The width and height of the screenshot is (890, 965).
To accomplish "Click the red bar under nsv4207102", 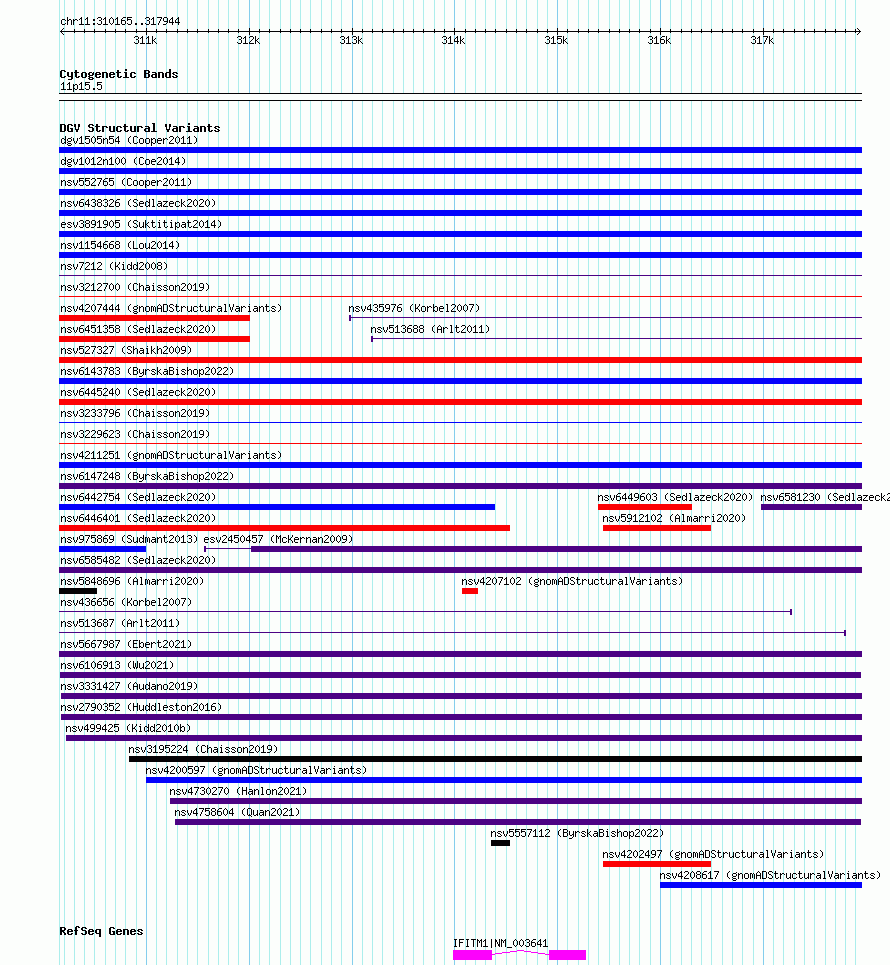I will point(470,591).
